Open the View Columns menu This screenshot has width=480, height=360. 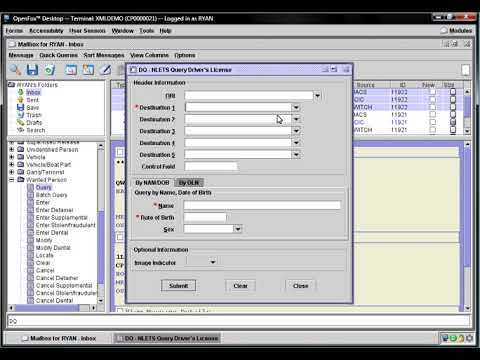(149, 55)
